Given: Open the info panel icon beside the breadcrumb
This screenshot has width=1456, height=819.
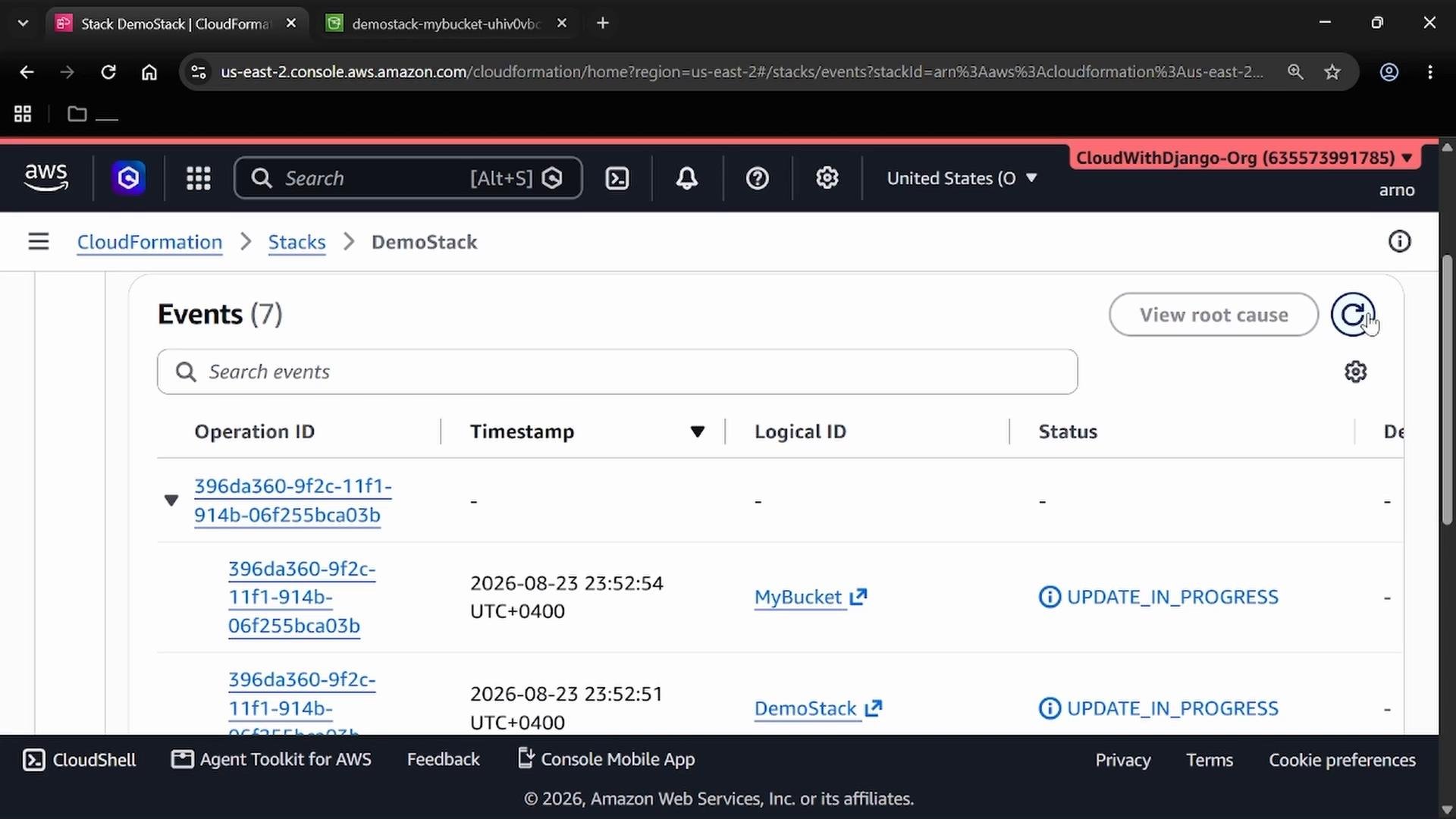Looking at the screenshot, I should (x=1400, y=242).
